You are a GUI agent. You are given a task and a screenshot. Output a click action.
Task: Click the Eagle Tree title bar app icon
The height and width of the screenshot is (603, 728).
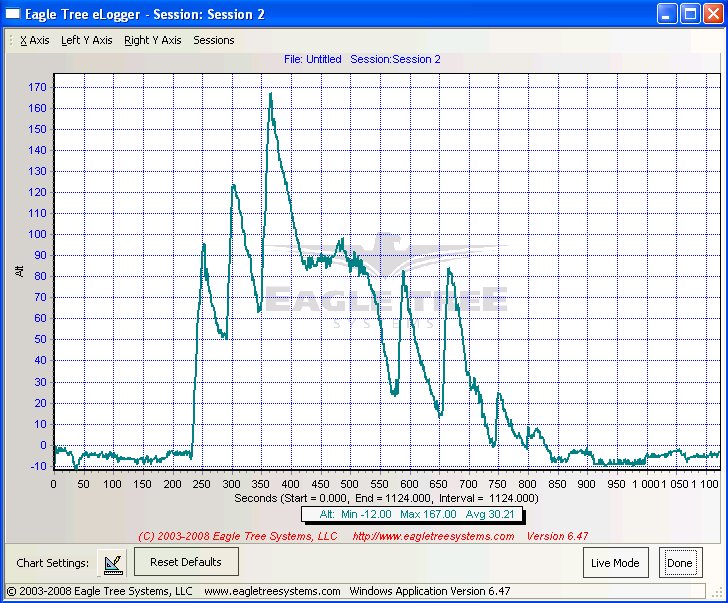[x=15, y=14]
